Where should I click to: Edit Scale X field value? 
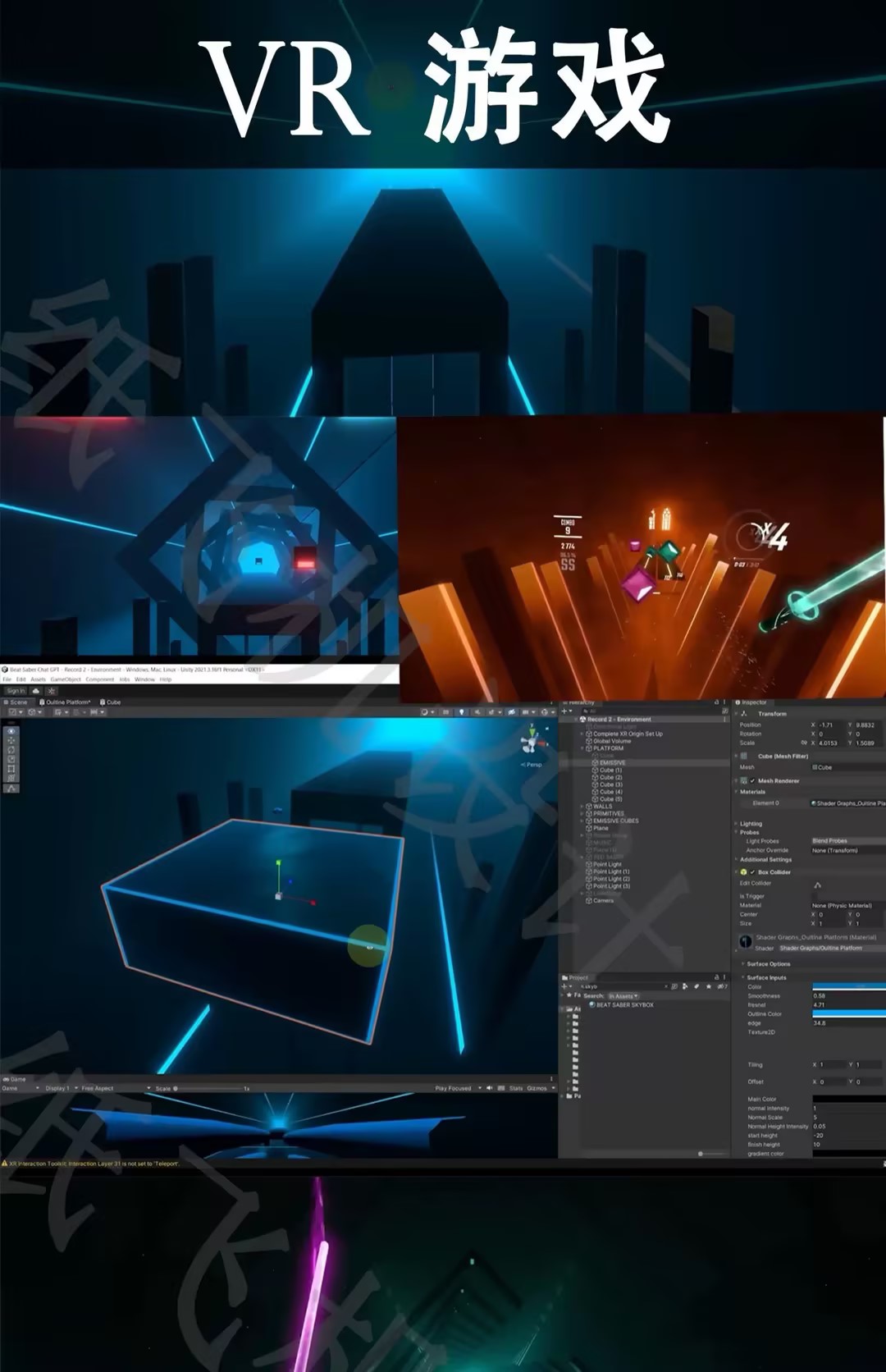[x=832, y=743]
